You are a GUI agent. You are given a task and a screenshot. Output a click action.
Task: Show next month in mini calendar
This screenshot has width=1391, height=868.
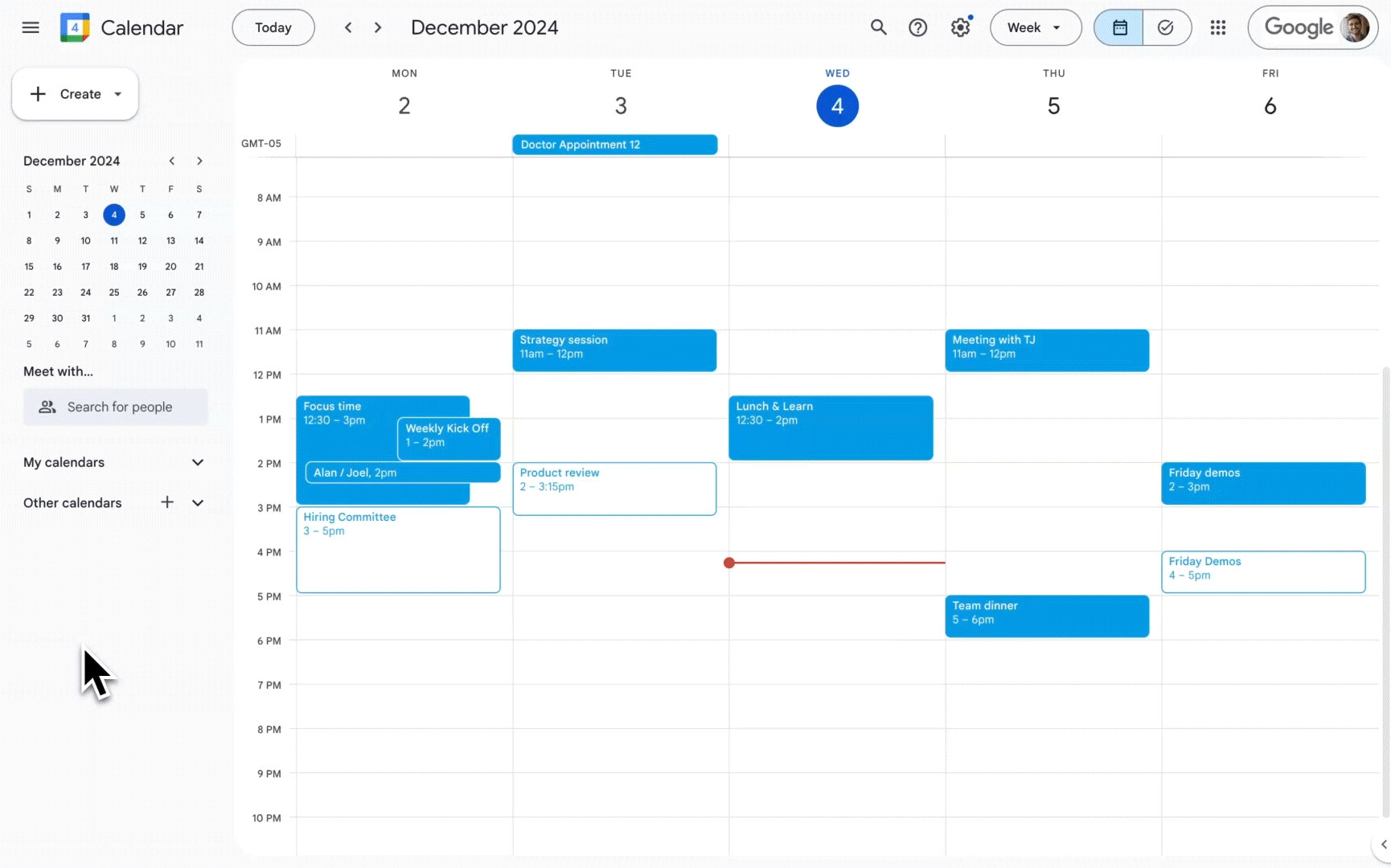point(199,161)
